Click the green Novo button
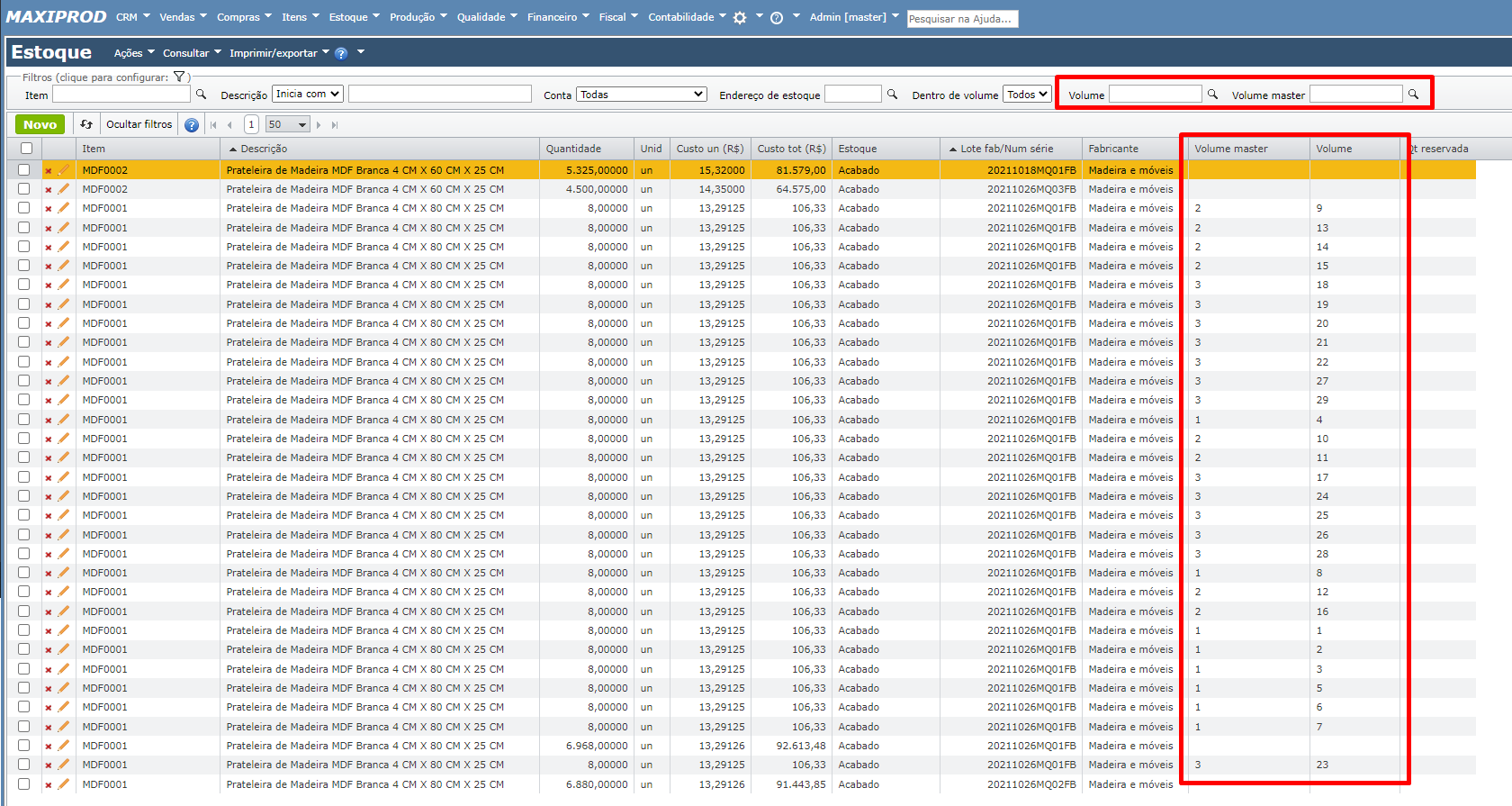The height and width of the screenshot is (806, 1512). coord(40,125)
